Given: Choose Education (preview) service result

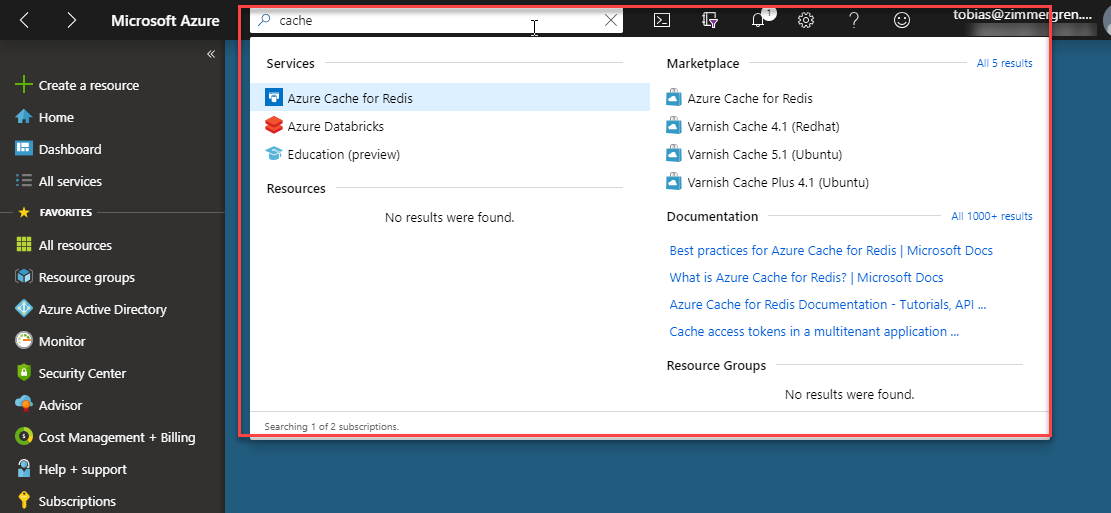Looking at the screenshot, I should (343, 154).
